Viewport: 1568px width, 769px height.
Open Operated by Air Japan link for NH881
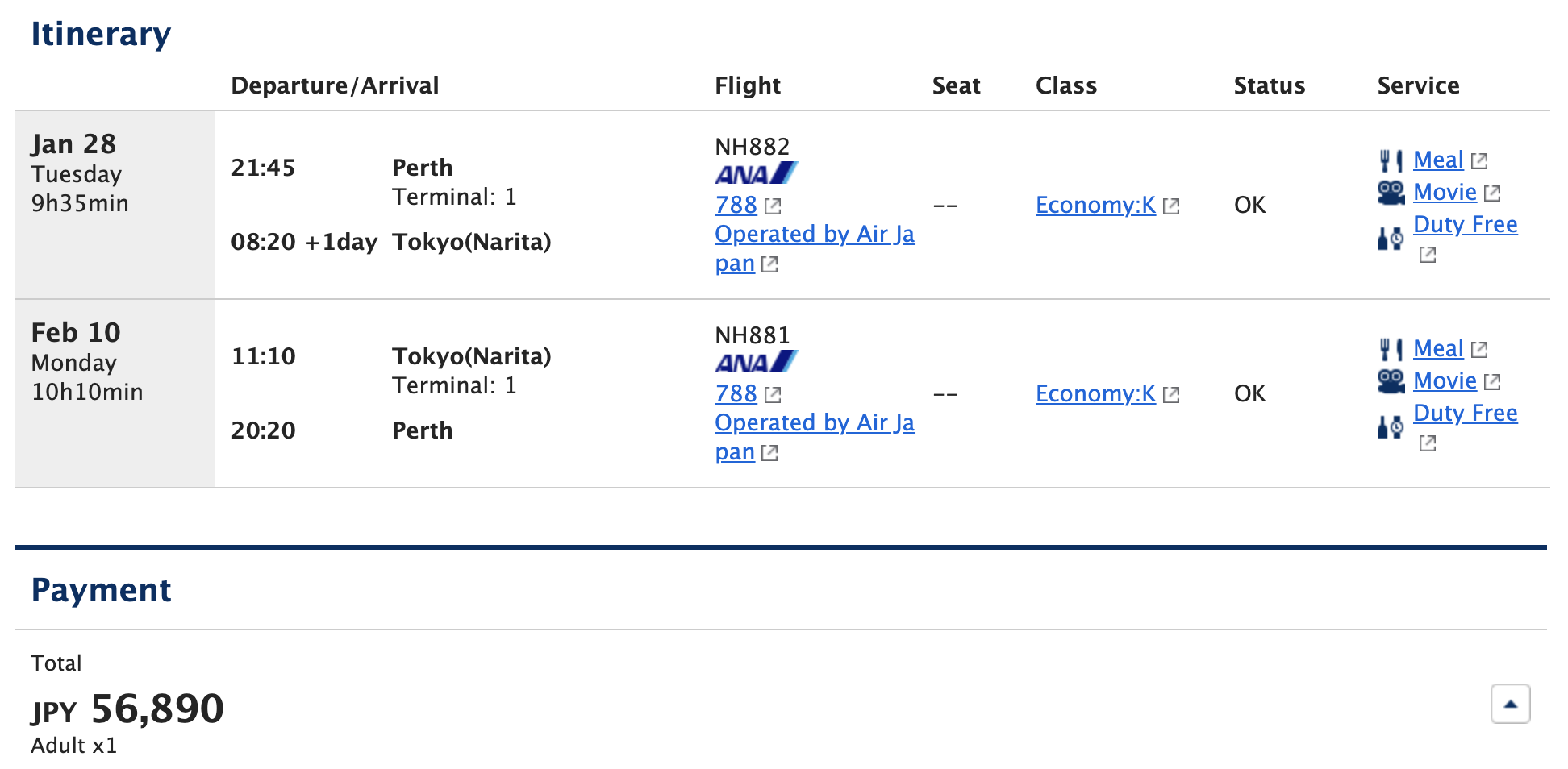tap(815, 438)
